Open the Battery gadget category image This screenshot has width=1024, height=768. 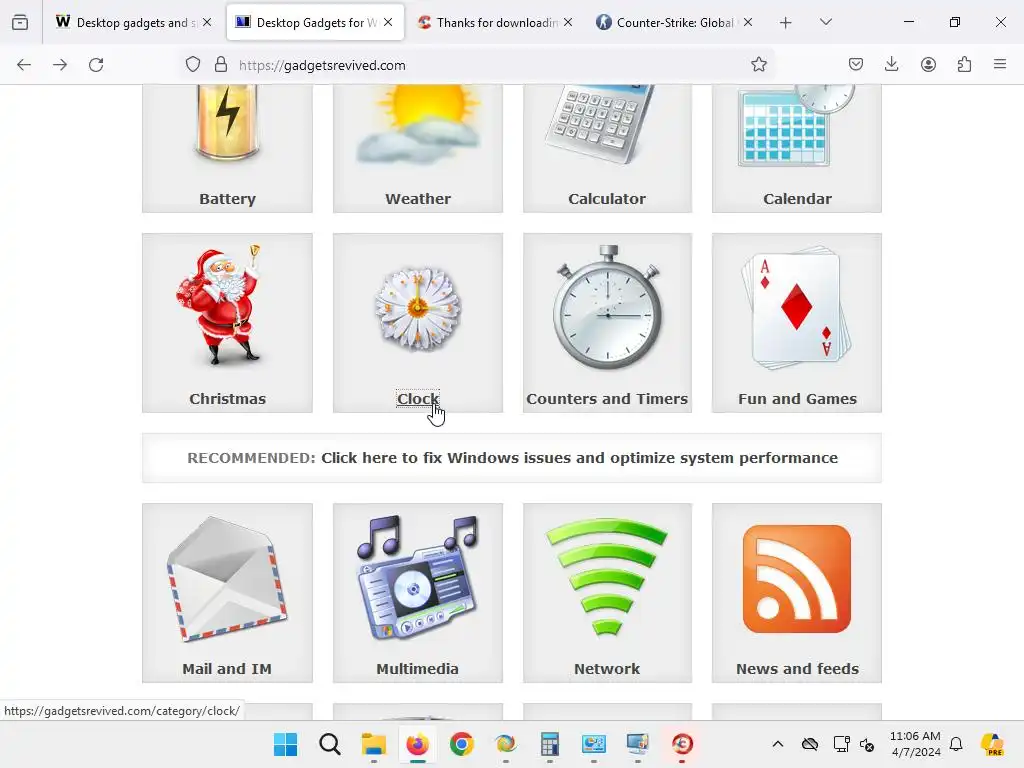point(227,124)
